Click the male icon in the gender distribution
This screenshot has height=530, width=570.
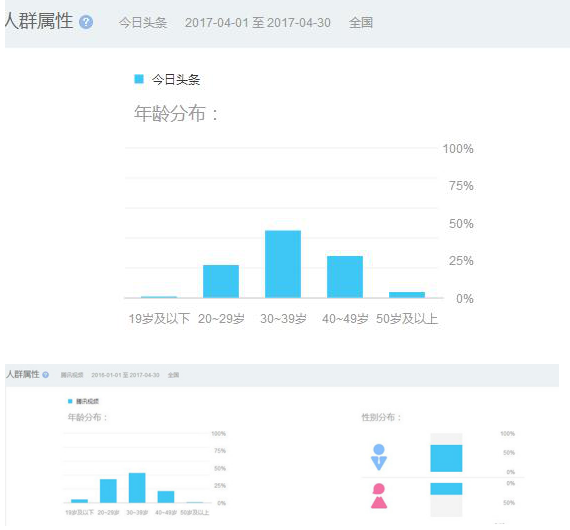(379, 457)
